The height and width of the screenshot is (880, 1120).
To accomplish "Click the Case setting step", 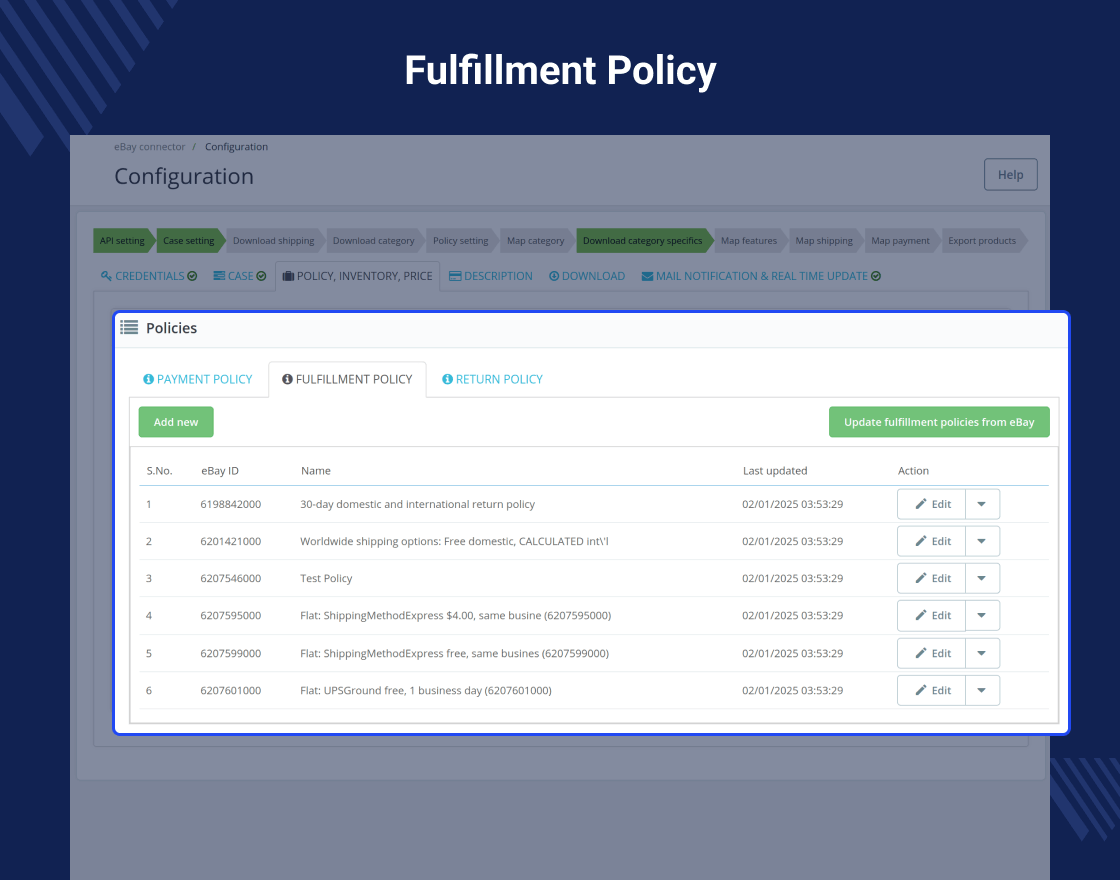I will click(x=189, y=241).
